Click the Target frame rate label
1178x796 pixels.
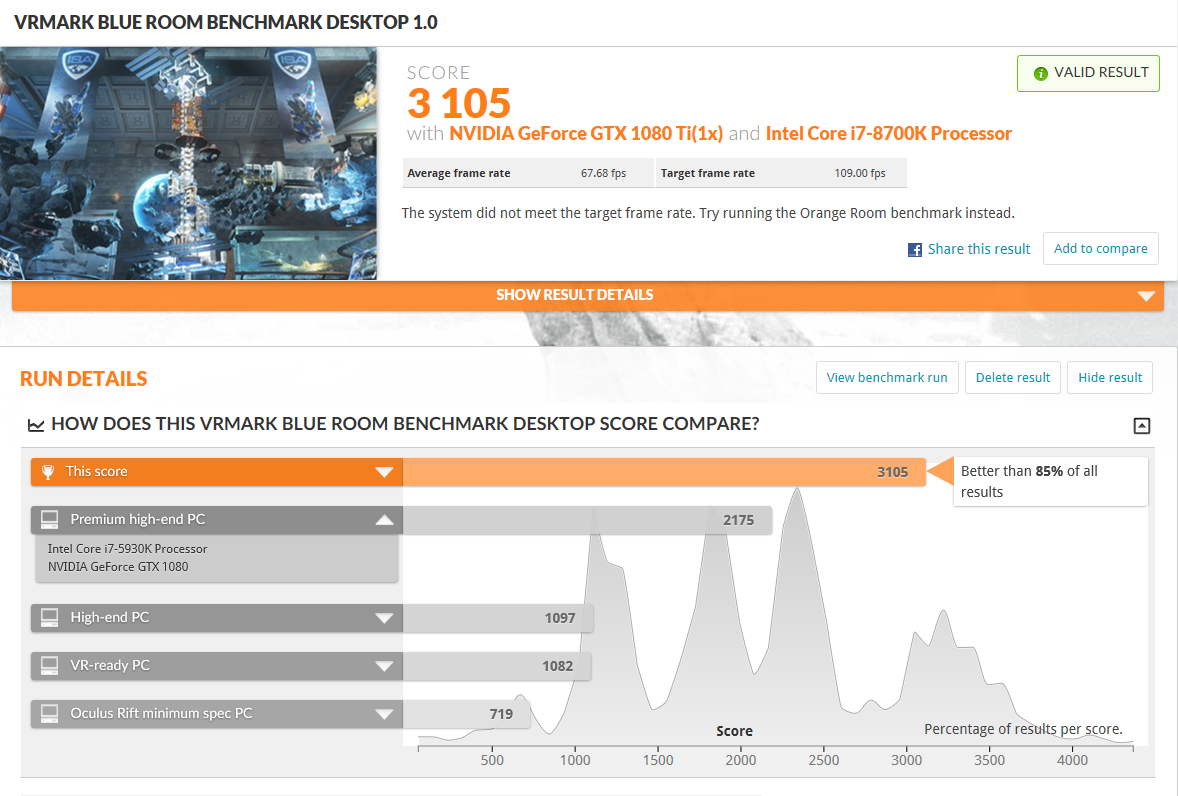pos(708,173)
